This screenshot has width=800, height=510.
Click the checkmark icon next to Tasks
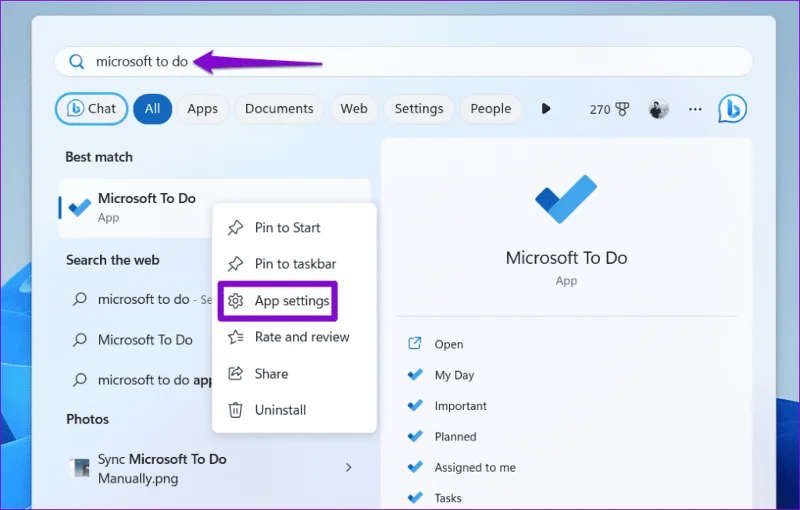pos(415,497)
